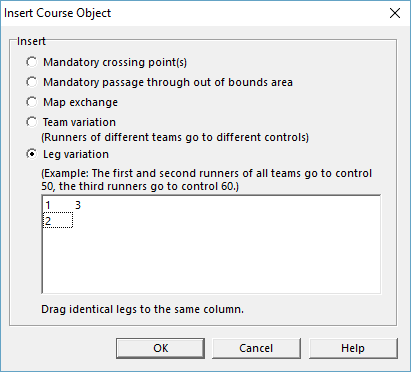Click the Insert group box label
The height and width of the screenshot is (372, 411).
click(x=31, y=41)
